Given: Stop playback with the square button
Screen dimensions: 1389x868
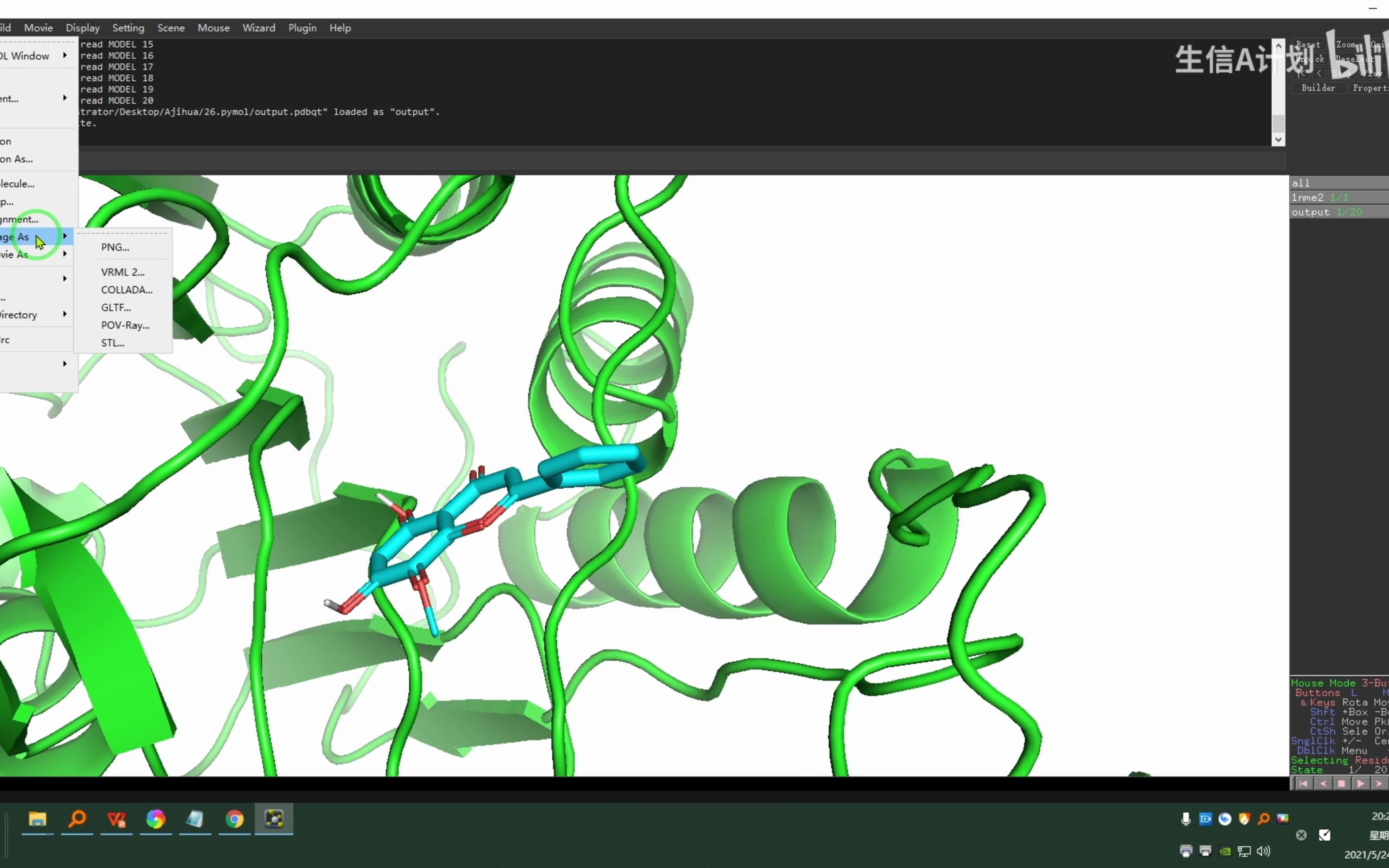Looking at the screenshot, I should pyautogui.click(x=1342, y=784).
